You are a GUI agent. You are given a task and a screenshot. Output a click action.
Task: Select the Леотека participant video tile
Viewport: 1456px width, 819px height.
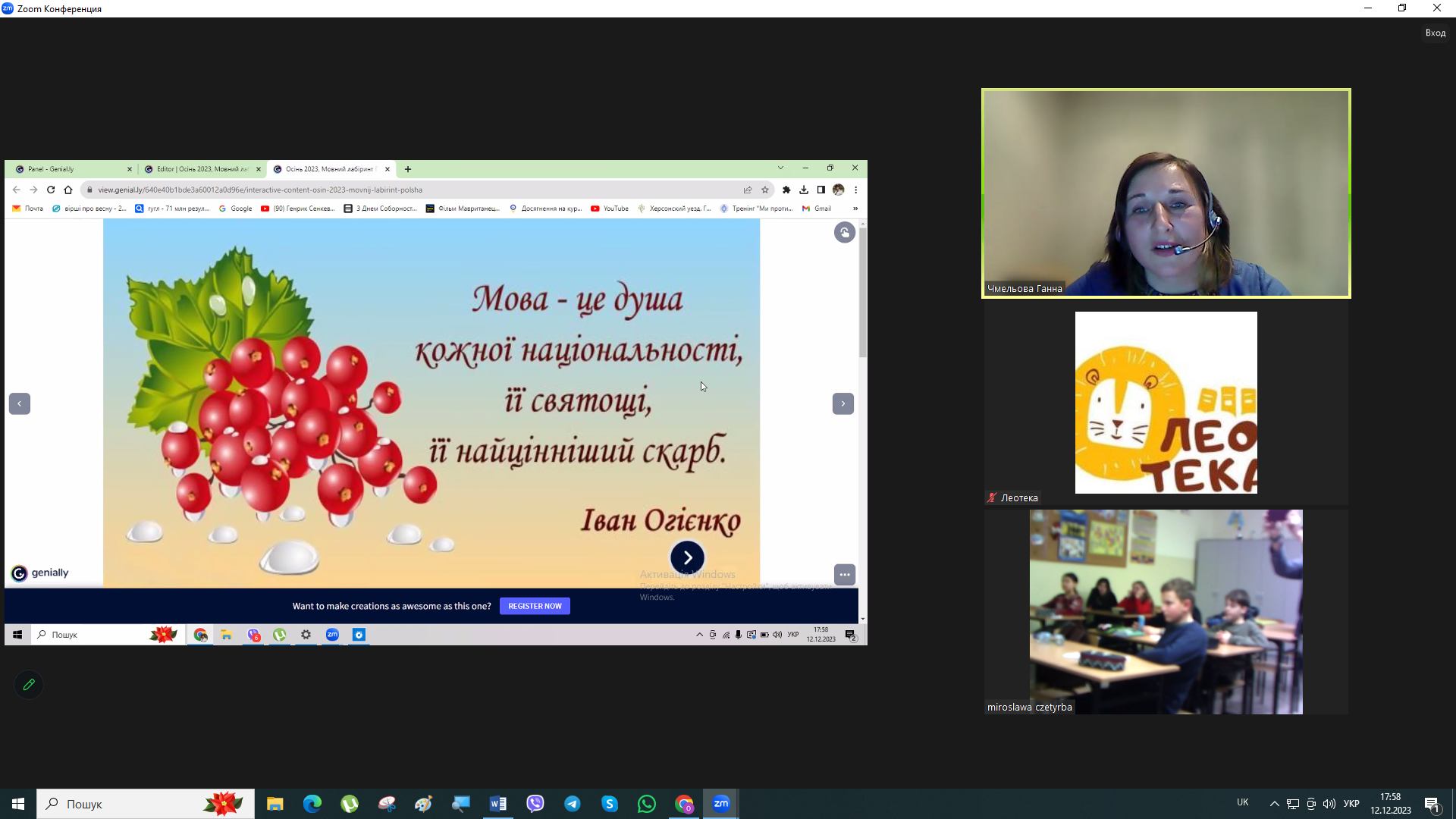point(1166,403)
